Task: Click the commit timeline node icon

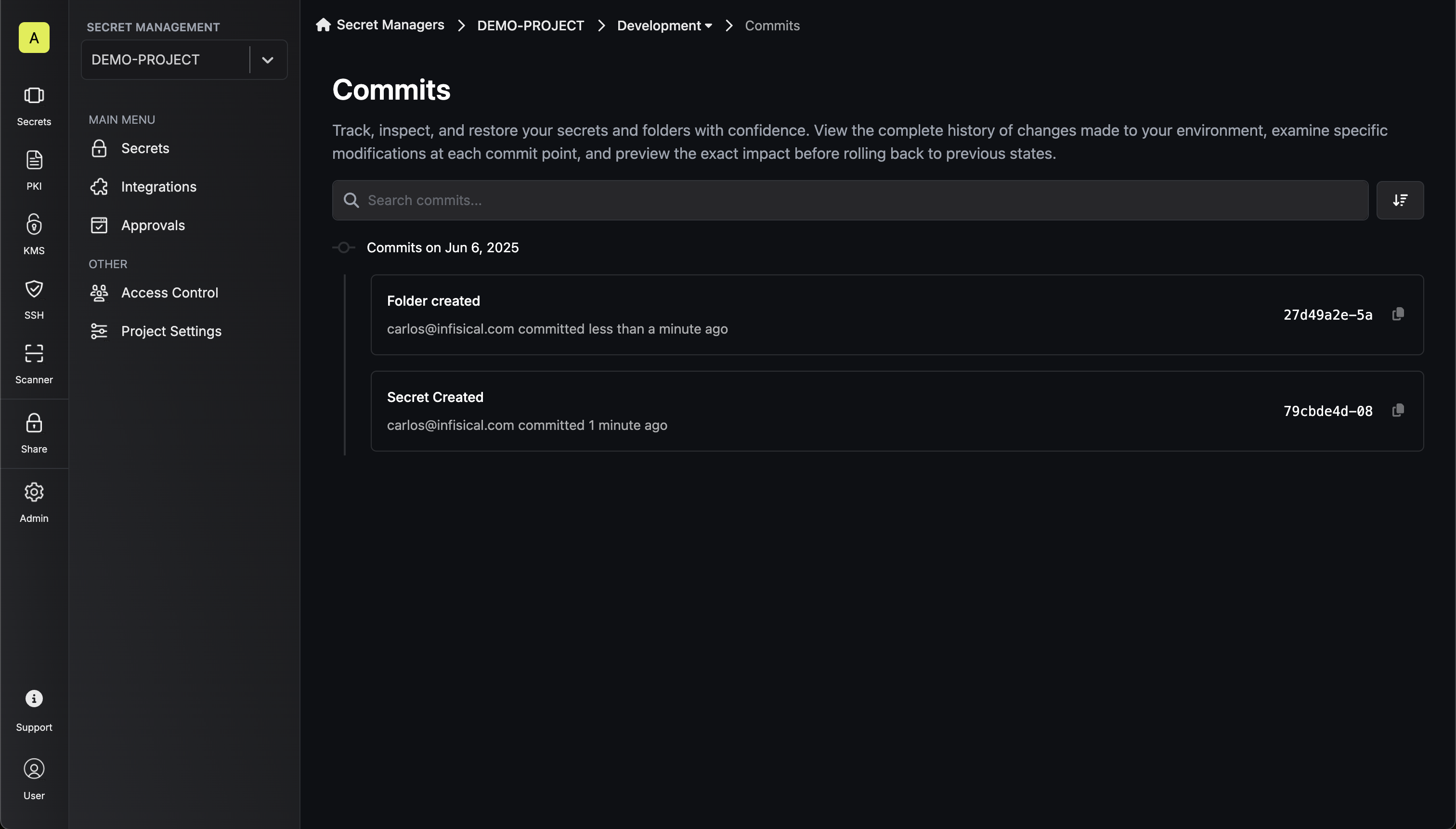Action: 344,247
